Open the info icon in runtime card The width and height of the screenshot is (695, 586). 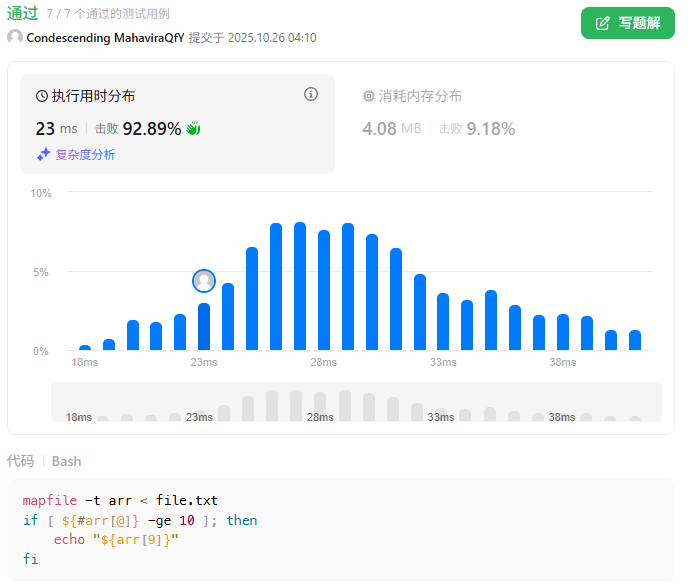tap(311, 94)
